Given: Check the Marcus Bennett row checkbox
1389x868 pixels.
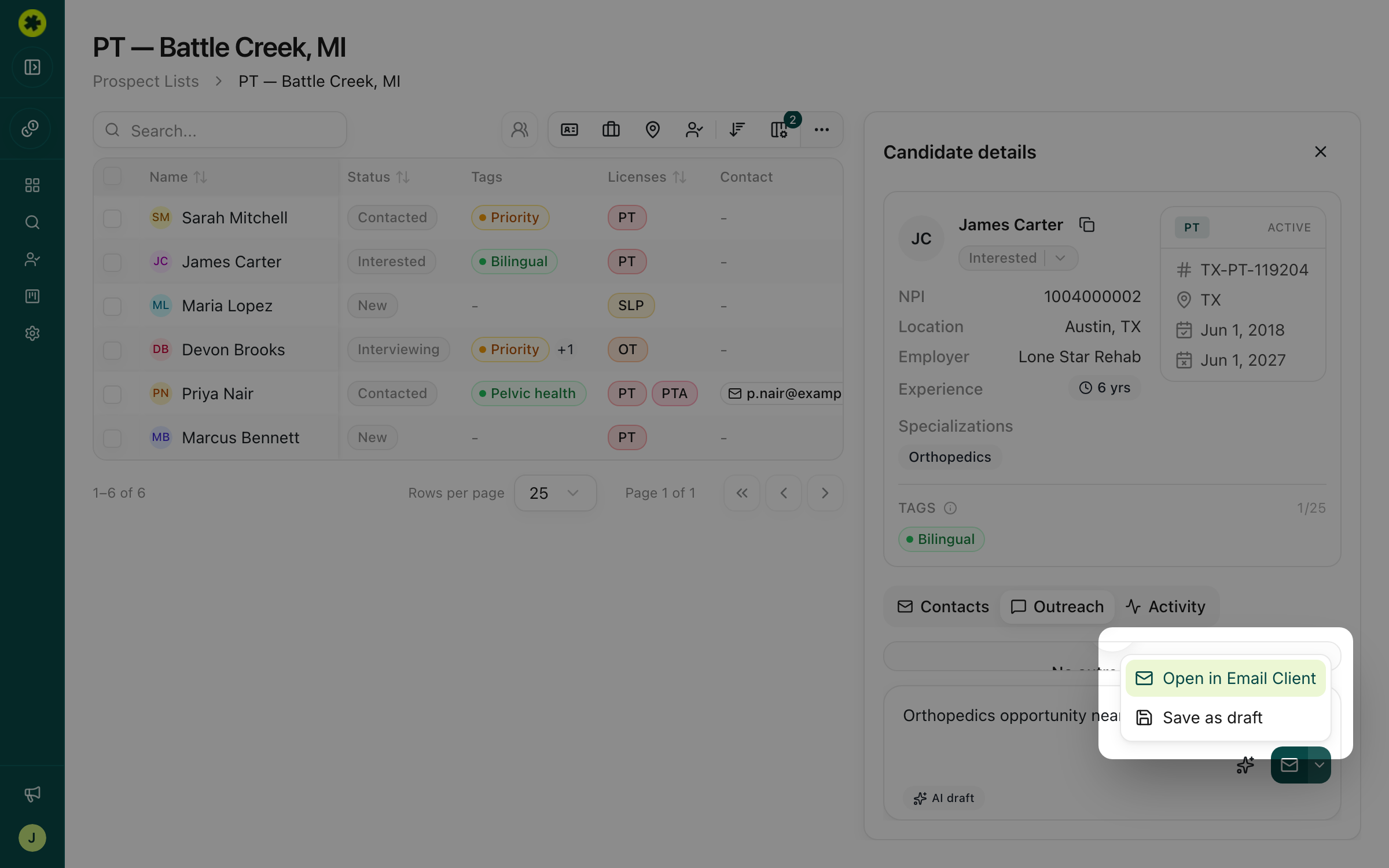Looking at the screenshot, I should pyautogui.click(x=112, y=438).
